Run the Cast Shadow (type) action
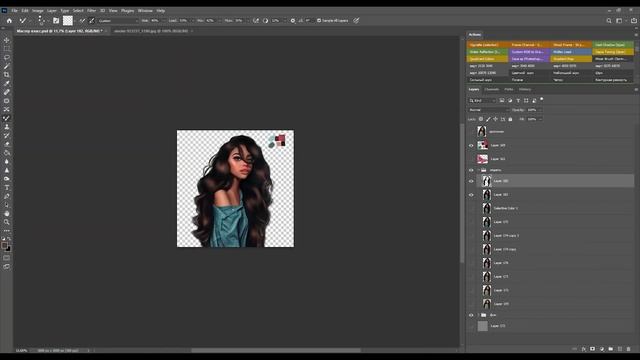Image resolution: width=640 pixels, height=360 pixels. pyautogui.click(x=613, y=45)
